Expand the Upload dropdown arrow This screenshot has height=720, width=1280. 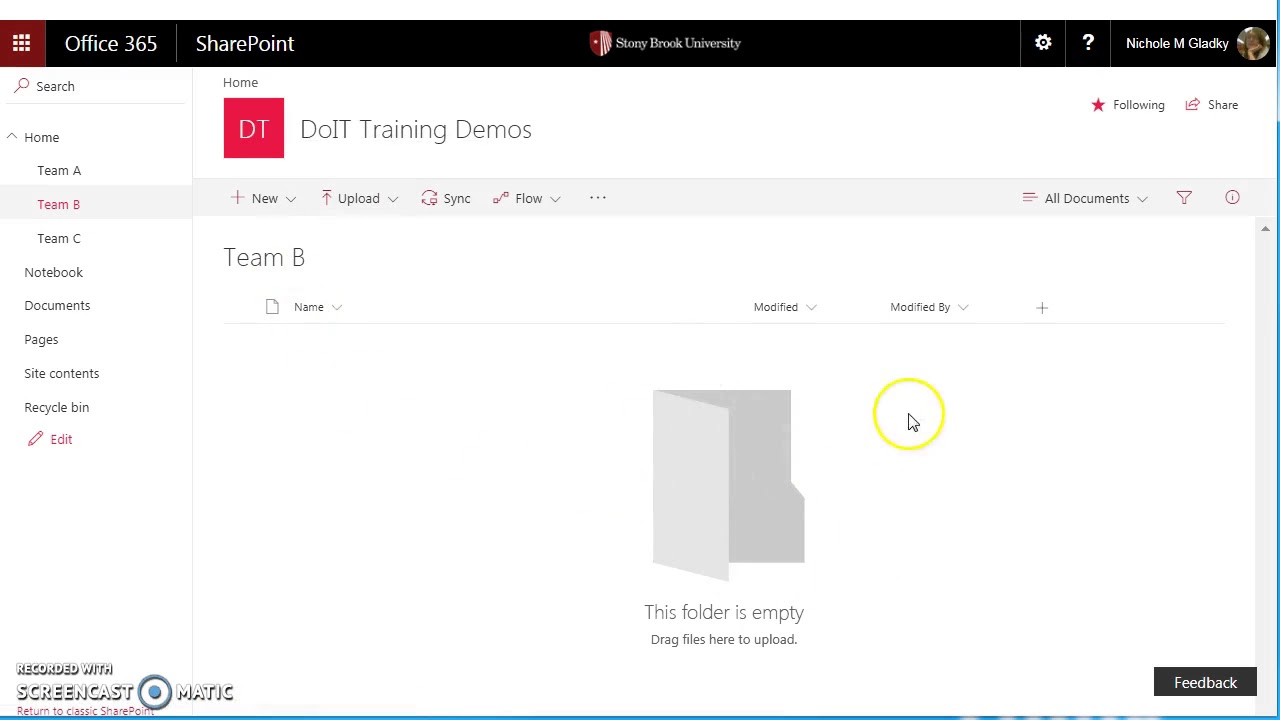(393, 199)
